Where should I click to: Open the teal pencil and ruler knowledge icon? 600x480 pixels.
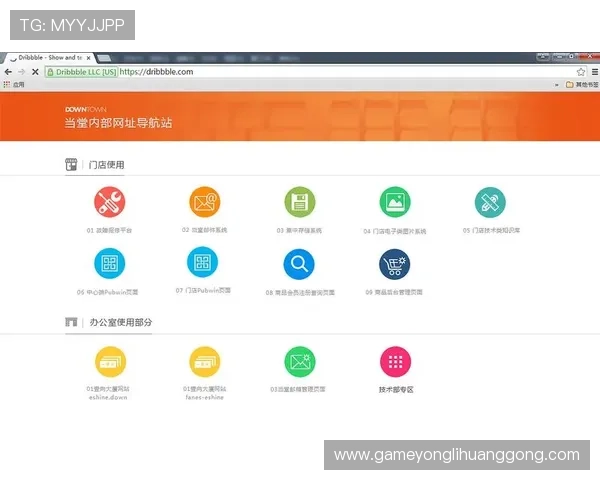coord(490,202)
